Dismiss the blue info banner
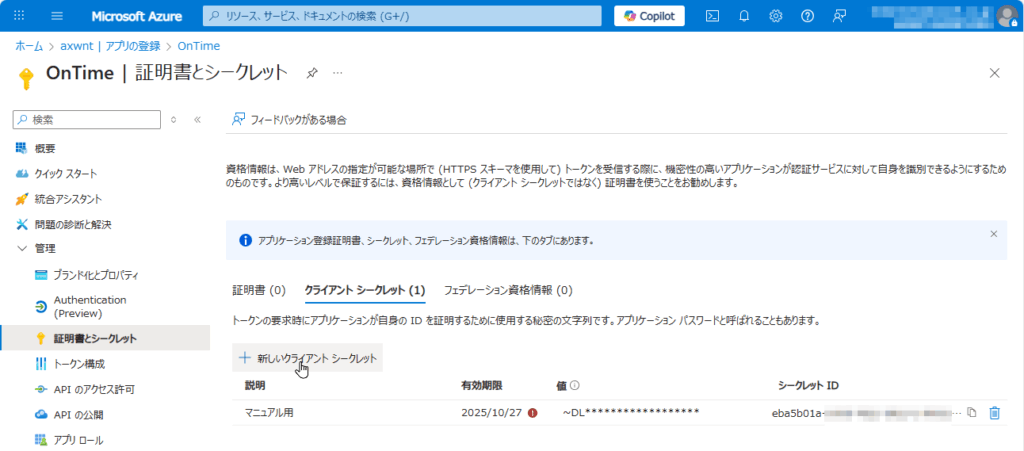 click(x=993, y=234)
